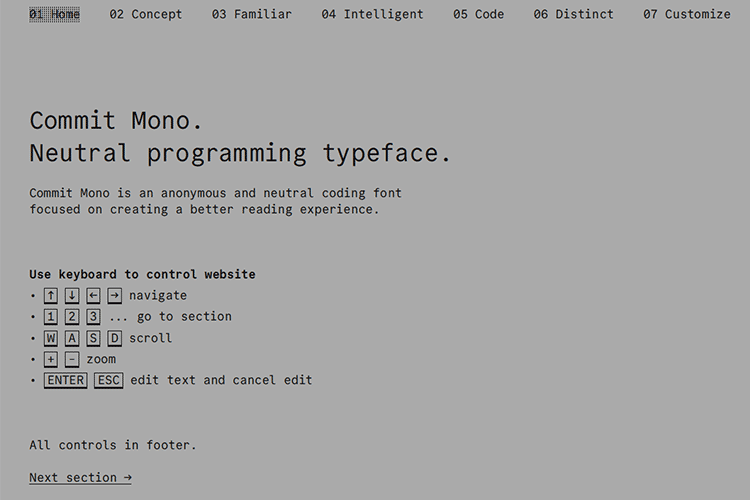Click the number 3 key icon
The width and height of the screenshot is (750, 500).
click(93, 317)
